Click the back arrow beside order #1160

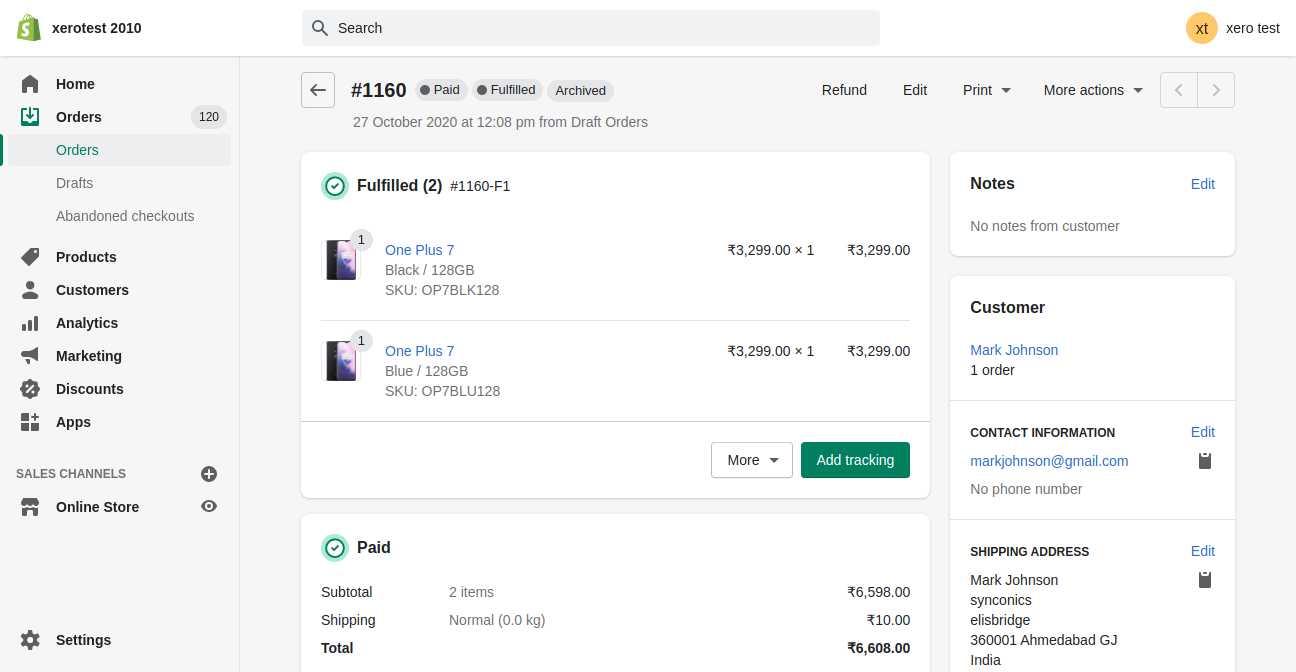pos(318,90)
